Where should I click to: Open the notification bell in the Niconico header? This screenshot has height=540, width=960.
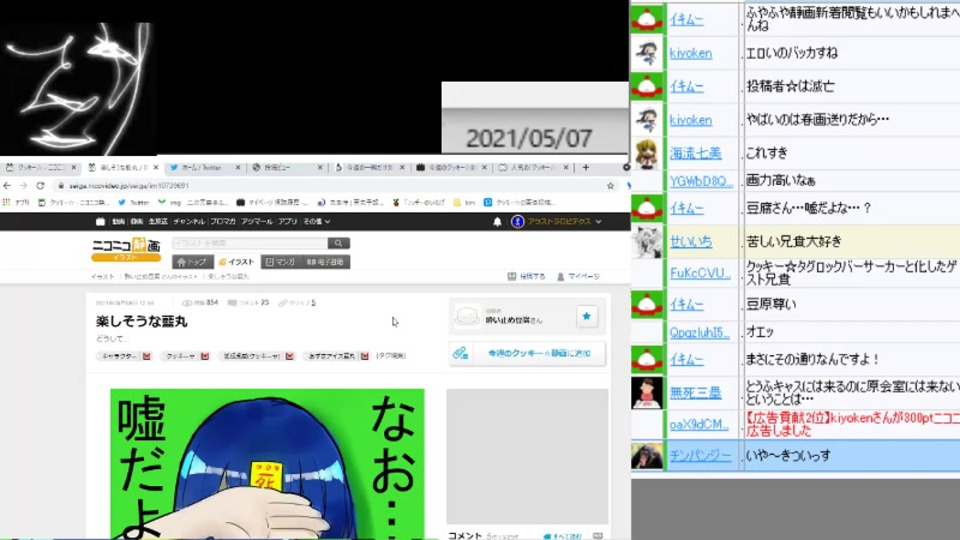pos(497,222)
